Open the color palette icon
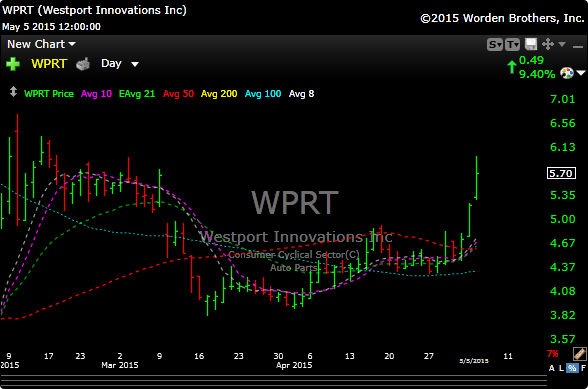This screenshot has width=588, height=389. [x=567, y=73]
